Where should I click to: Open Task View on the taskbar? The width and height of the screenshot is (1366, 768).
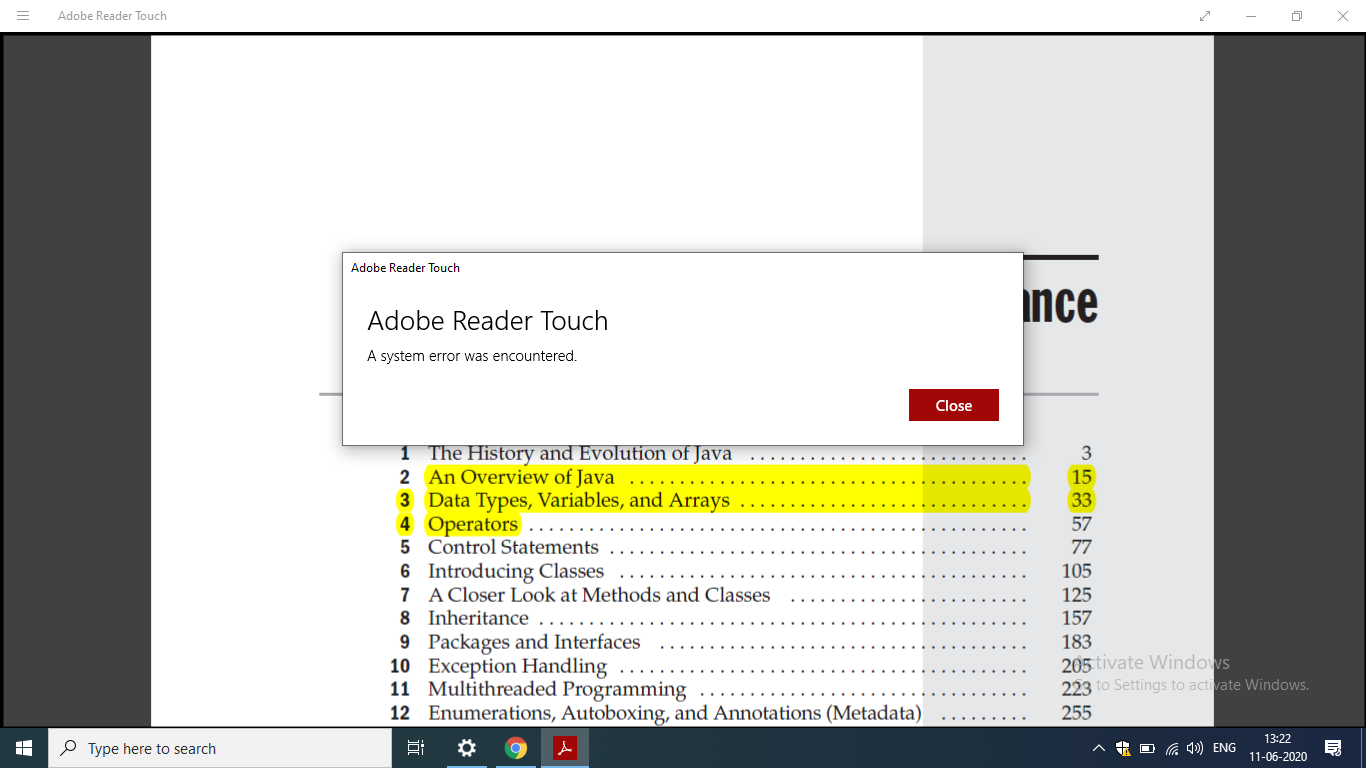click(x=415, y=747)
